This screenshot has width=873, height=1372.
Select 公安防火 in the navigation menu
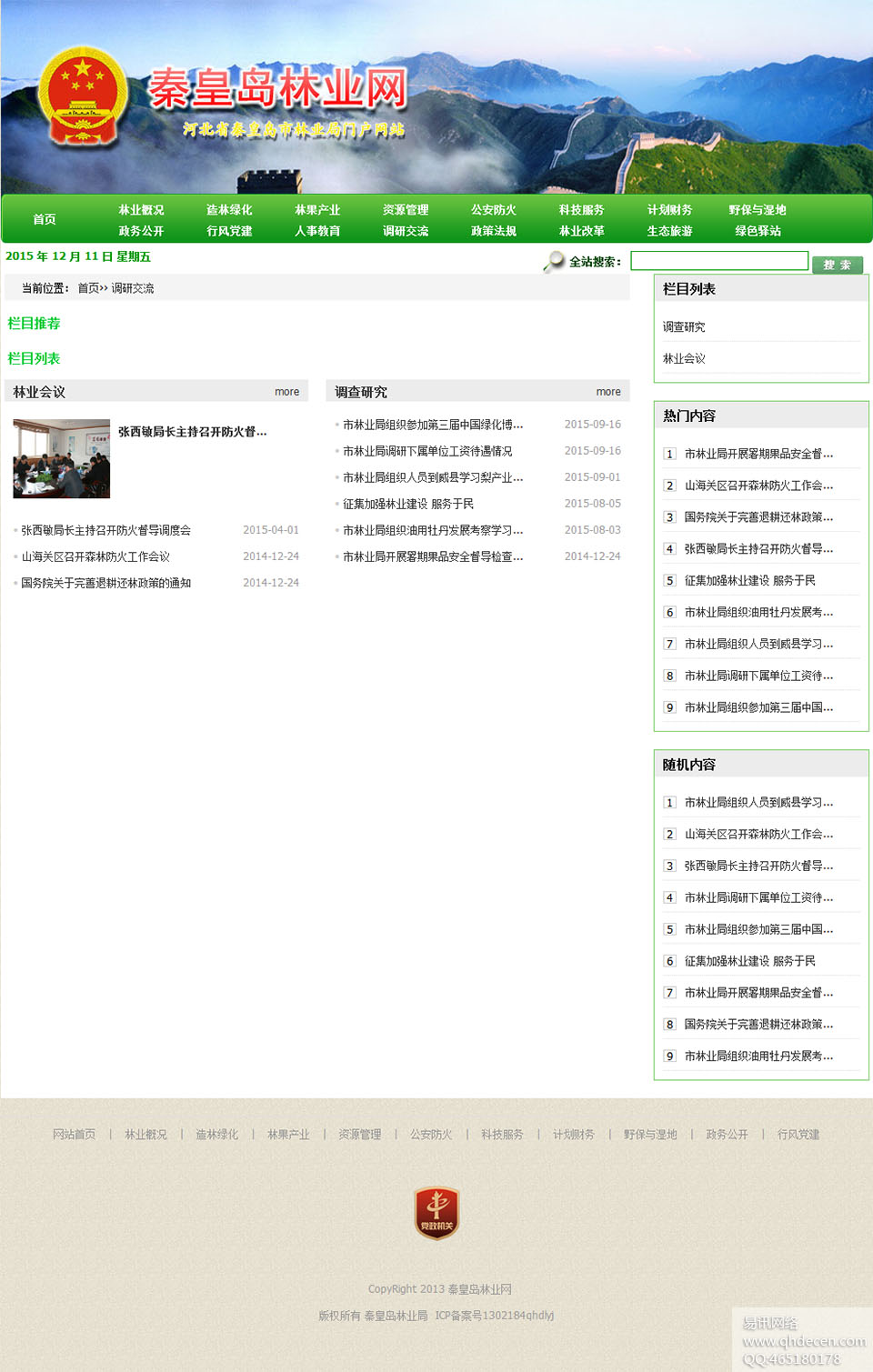click(x=493, y=210)
